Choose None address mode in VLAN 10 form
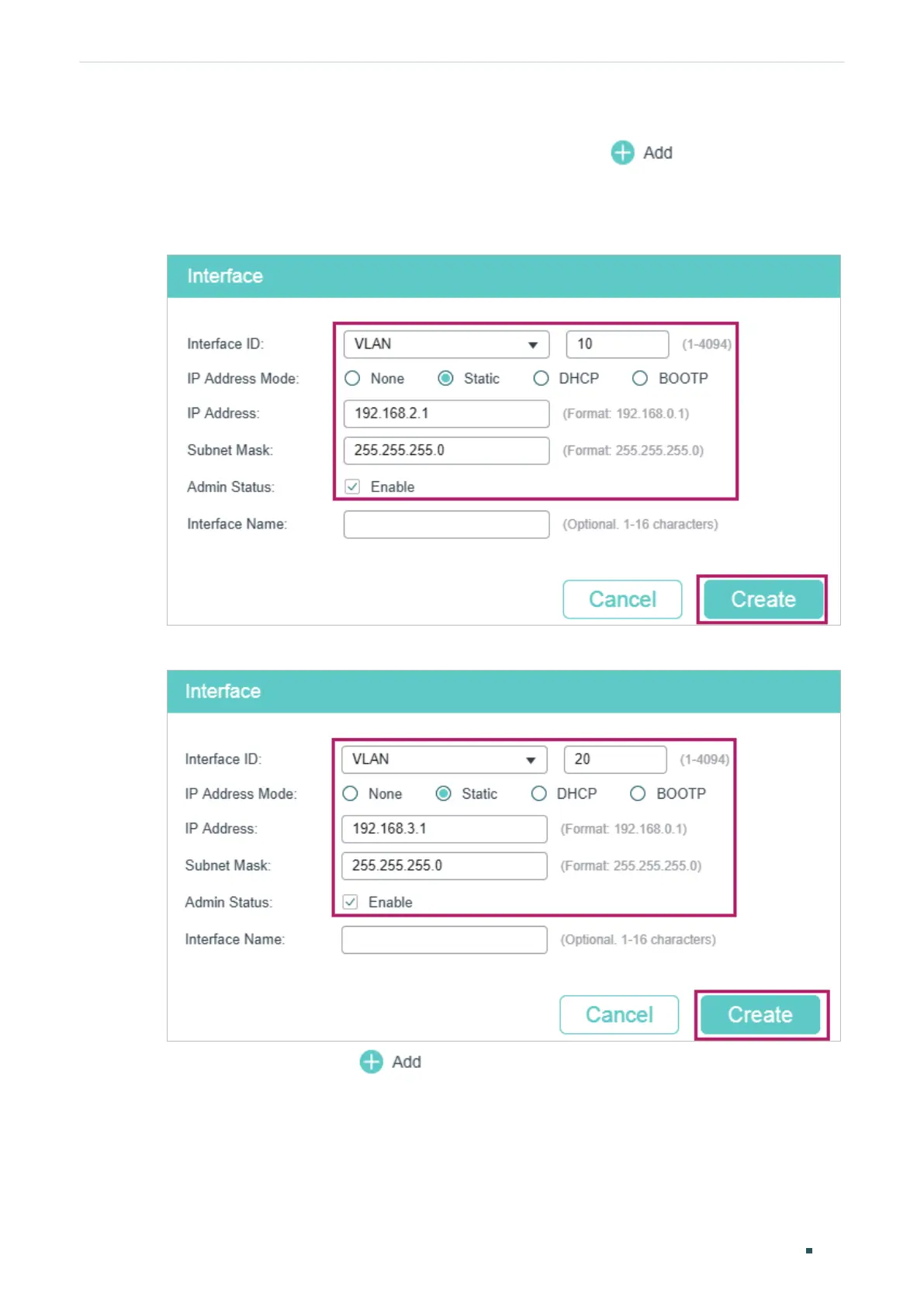Image resolution: width=924 pixels, height=1307 pixels. point(352,379)
